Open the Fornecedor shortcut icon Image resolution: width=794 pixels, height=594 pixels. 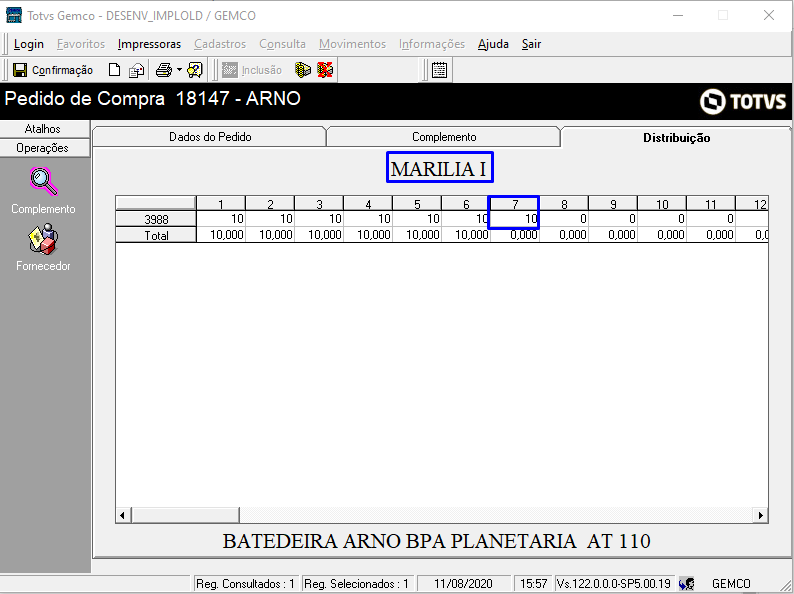44,239
